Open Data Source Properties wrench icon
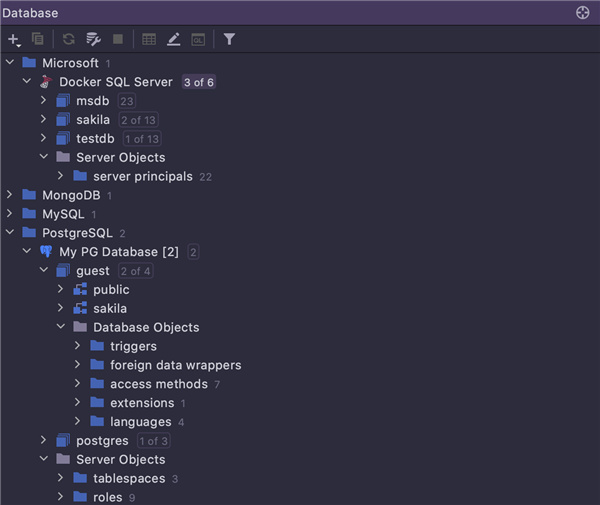This screenshot has width=600, height=505. click(x=93, y=39)
